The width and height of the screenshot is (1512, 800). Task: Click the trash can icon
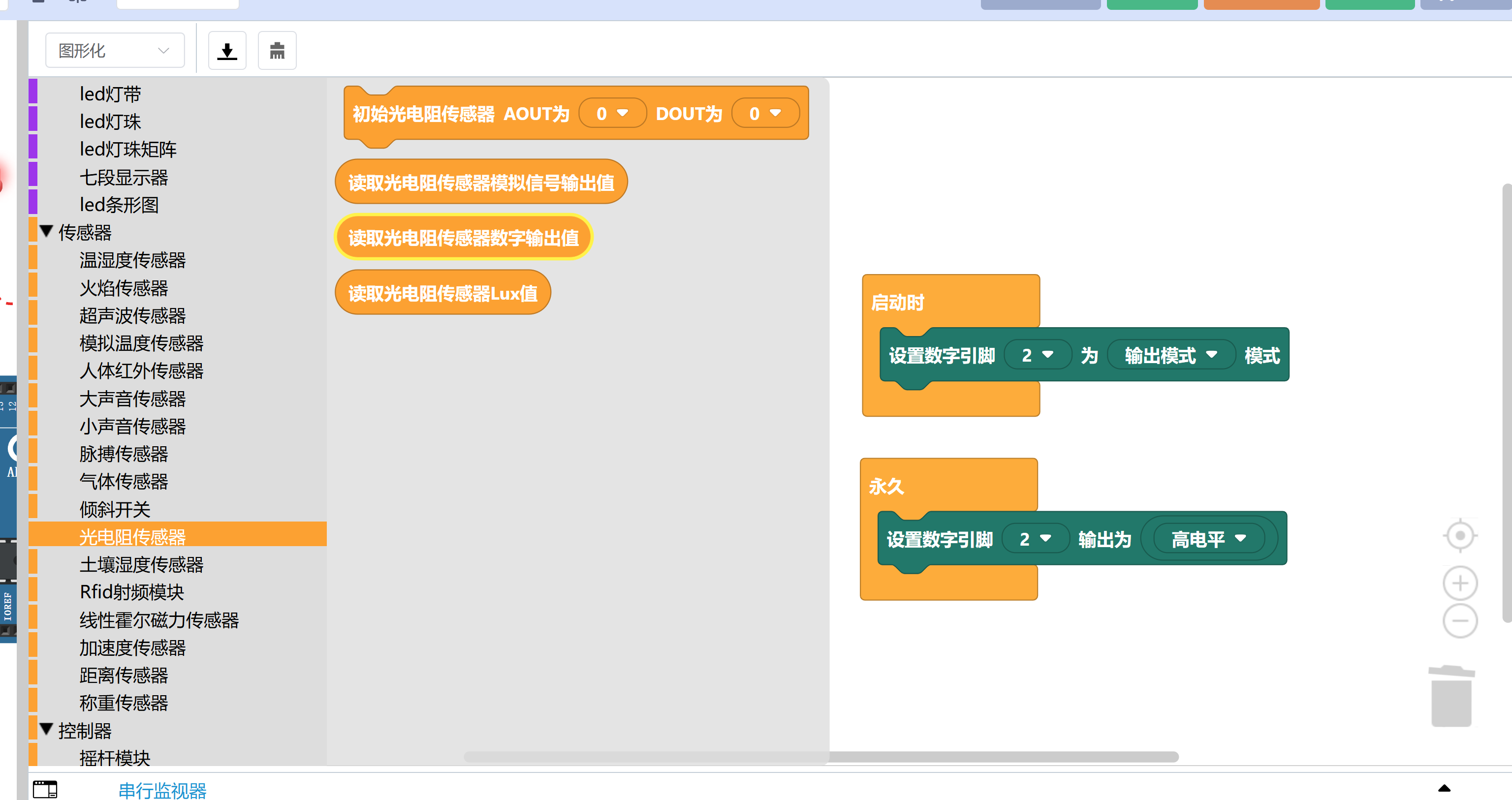coord(1451,696)
